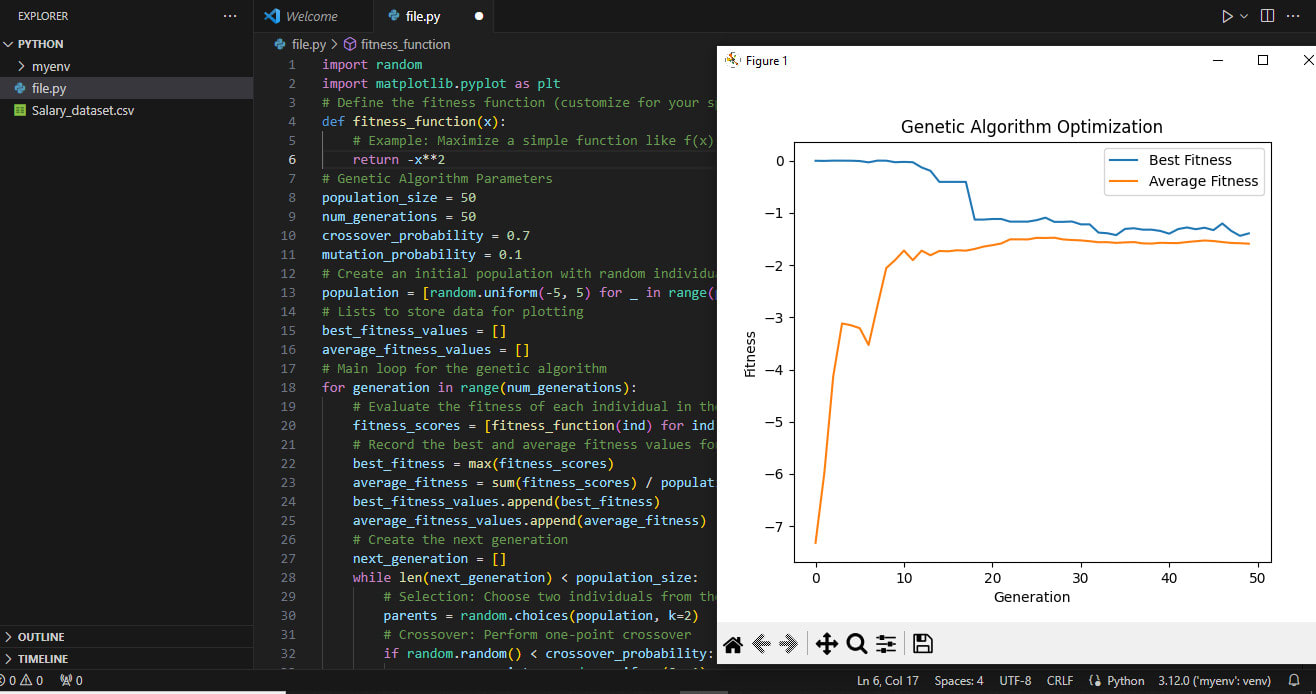Switch to the Welcome tab
1316x694 pixels.
[311, 16]
